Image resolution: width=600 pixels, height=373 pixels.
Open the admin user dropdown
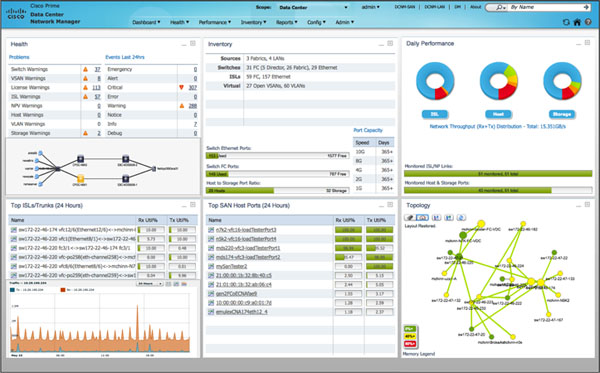(371, 7)
